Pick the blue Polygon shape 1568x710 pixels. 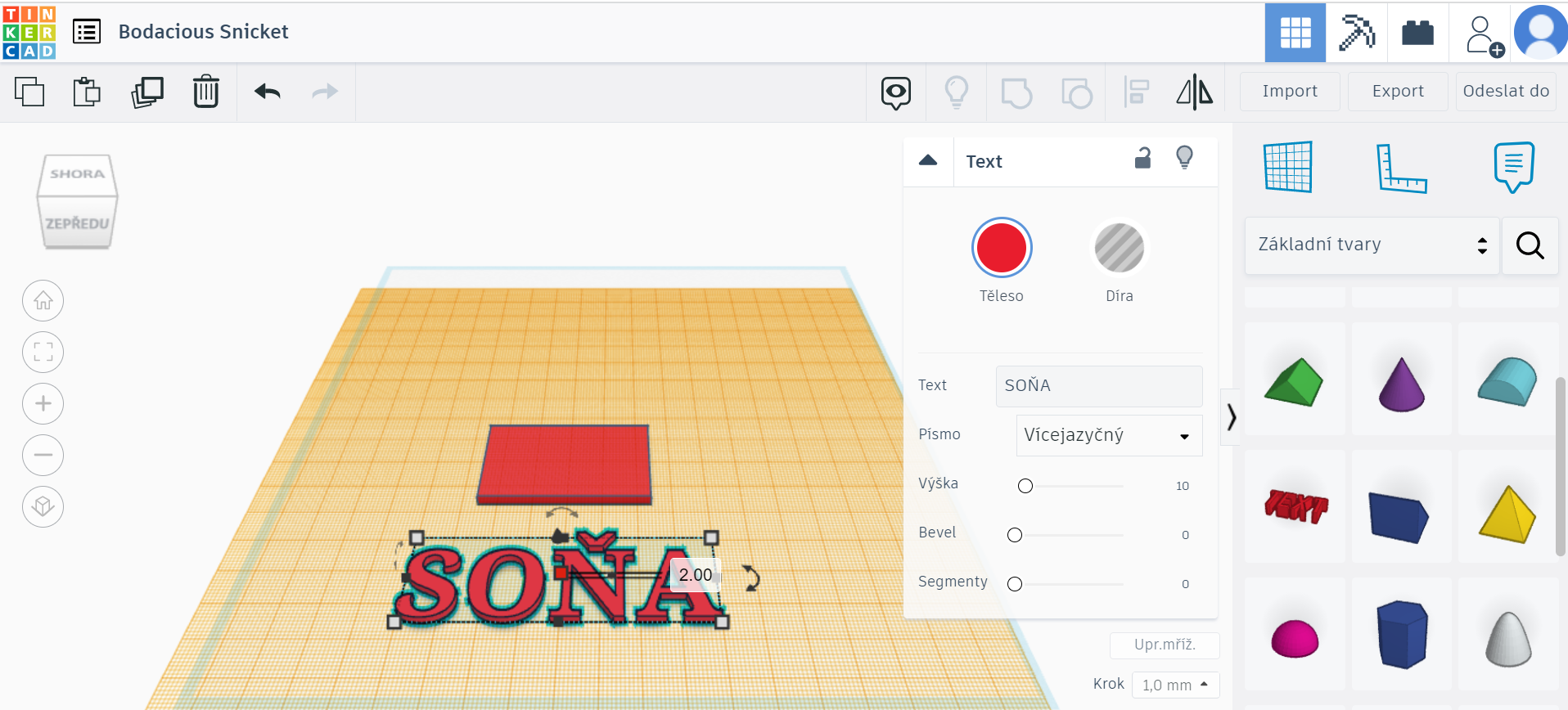pos(1402,634)
